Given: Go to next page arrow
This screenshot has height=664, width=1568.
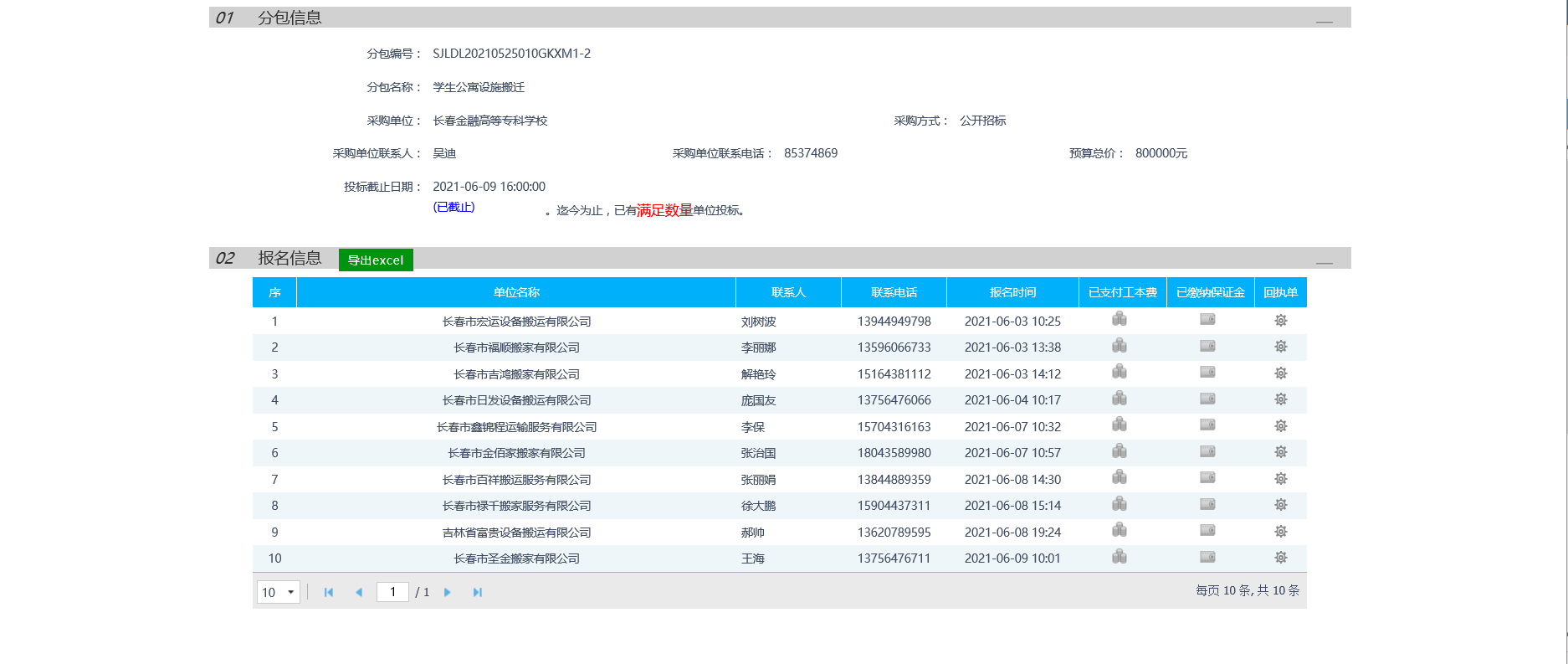Looking at the screenshot, I should click(x=447, y=592).
